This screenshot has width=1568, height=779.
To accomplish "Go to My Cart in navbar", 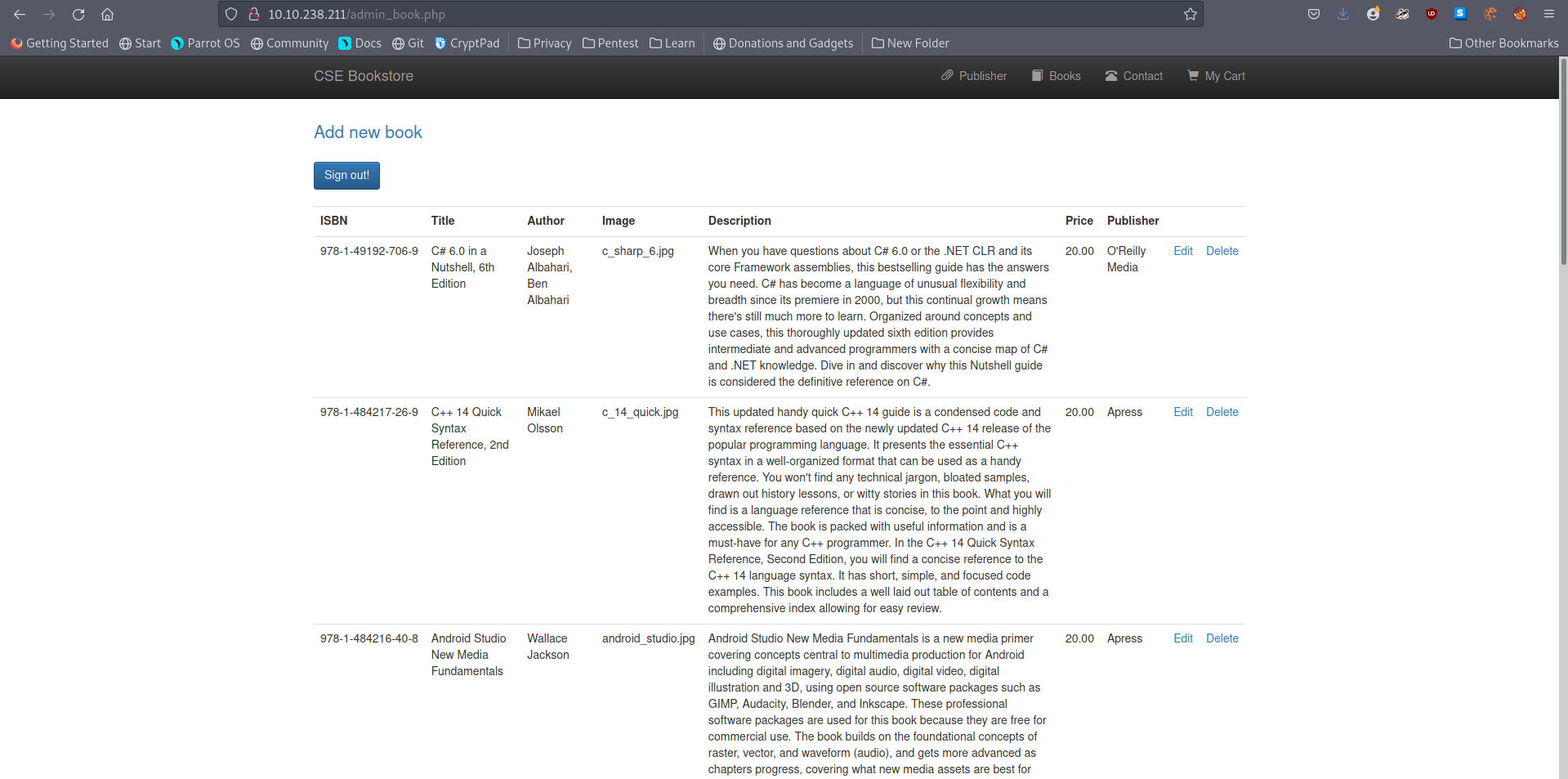I will [x=1216, y=76].
